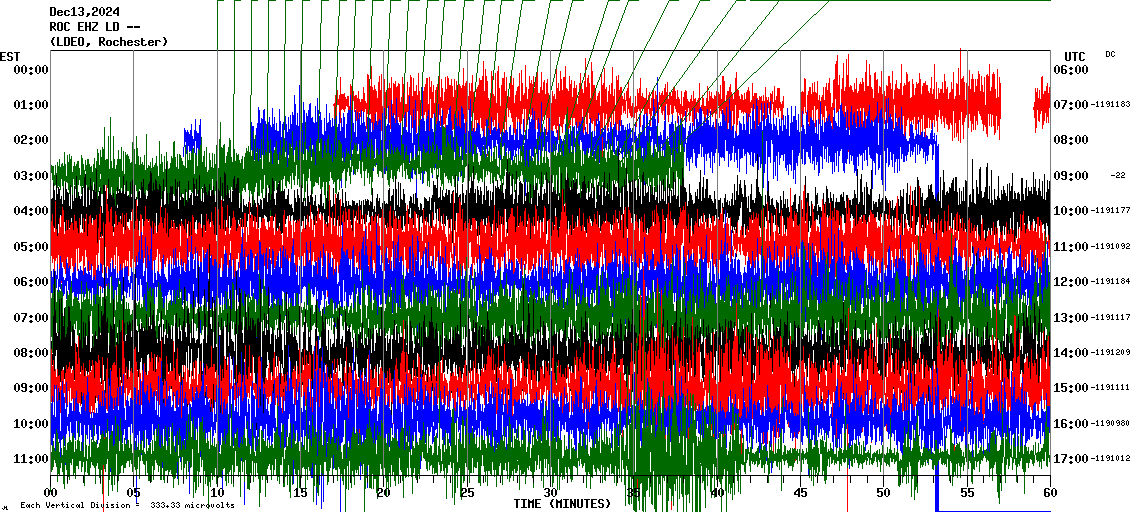Click the 30 minute tick label
The height and width of the screenshot is (519, 1130).
click(550, 493)
